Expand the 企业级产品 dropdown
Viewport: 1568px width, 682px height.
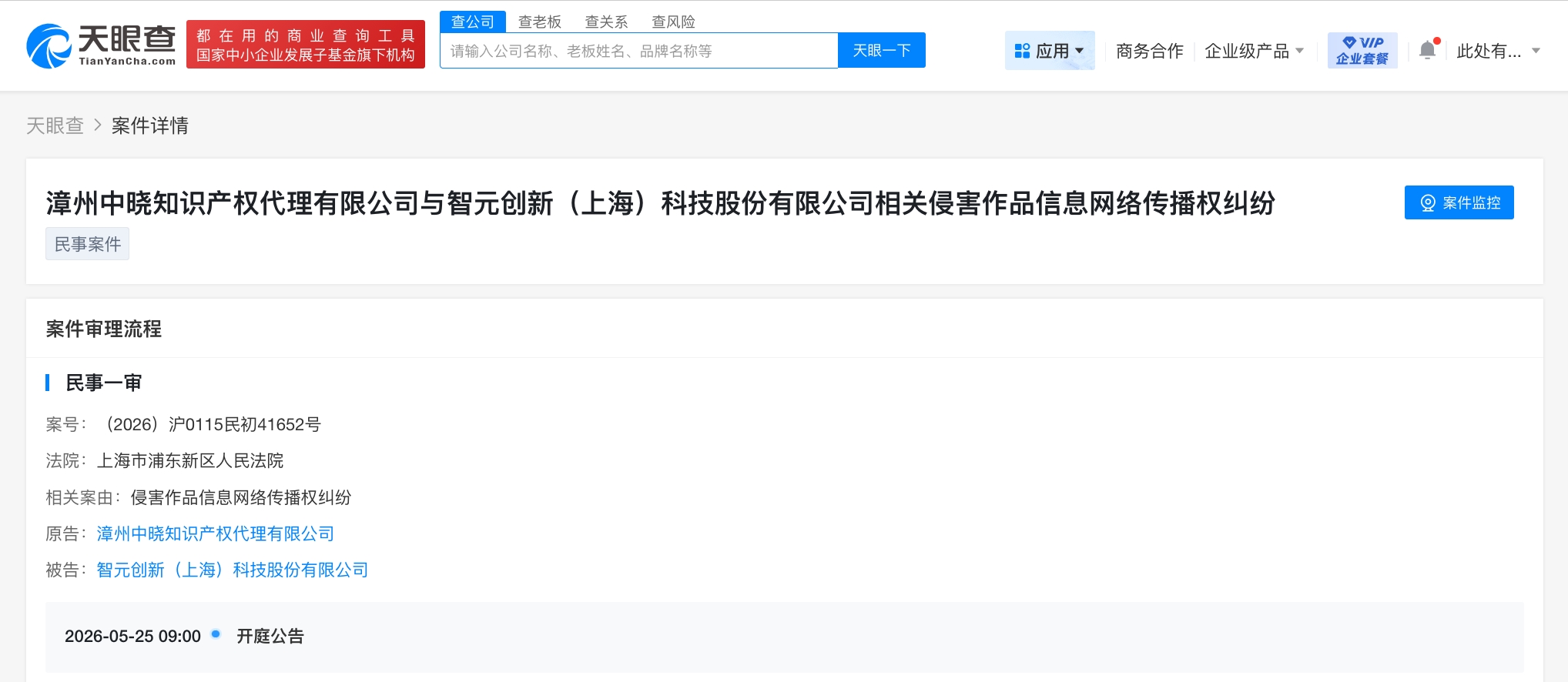(1253, 51)
